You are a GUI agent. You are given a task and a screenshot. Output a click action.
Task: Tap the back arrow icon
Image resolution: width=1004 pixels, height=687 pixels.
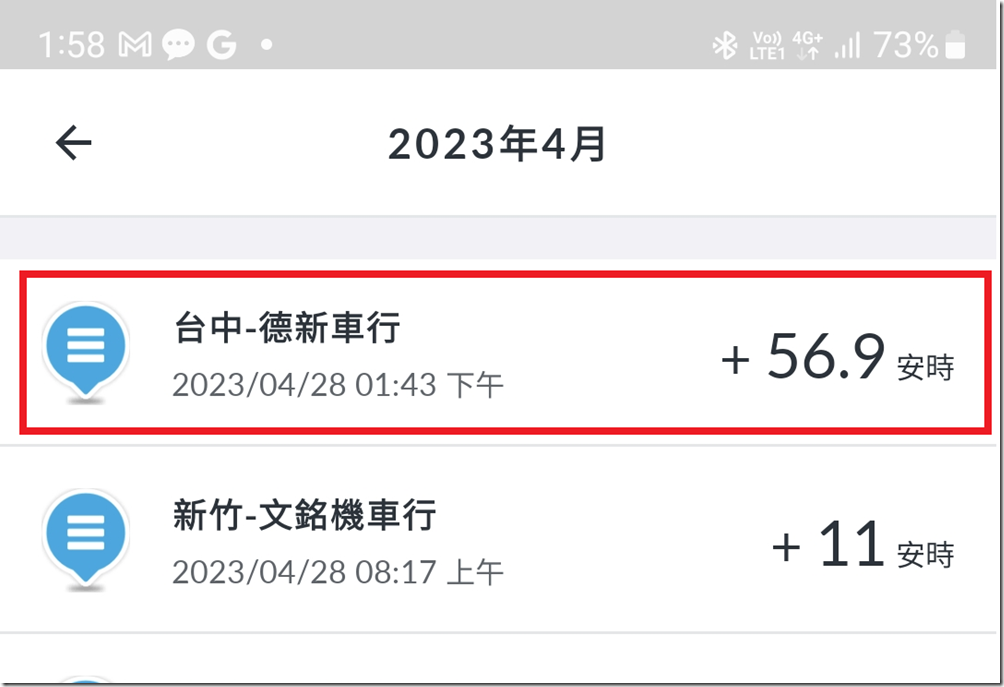pos(73,144)
